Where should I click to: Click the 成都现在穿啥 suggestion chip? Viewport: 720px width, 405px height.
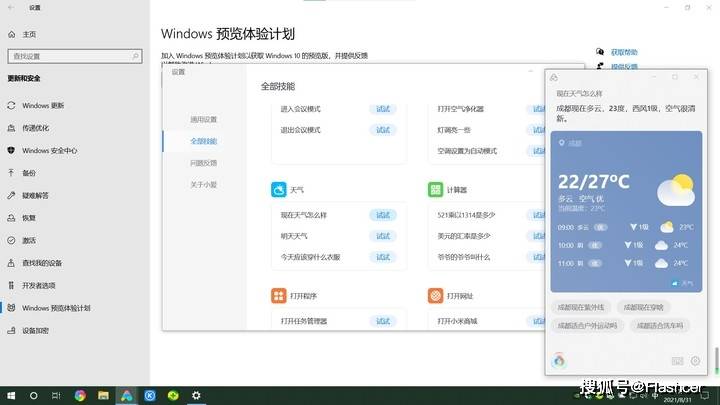[643, 307]
